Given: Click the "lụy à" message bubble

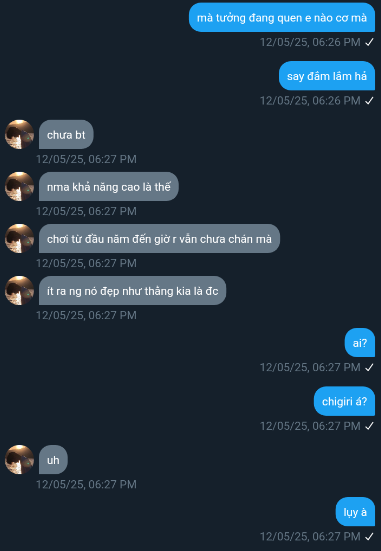Looking at the screenshot, I should (x=355, y=512).
